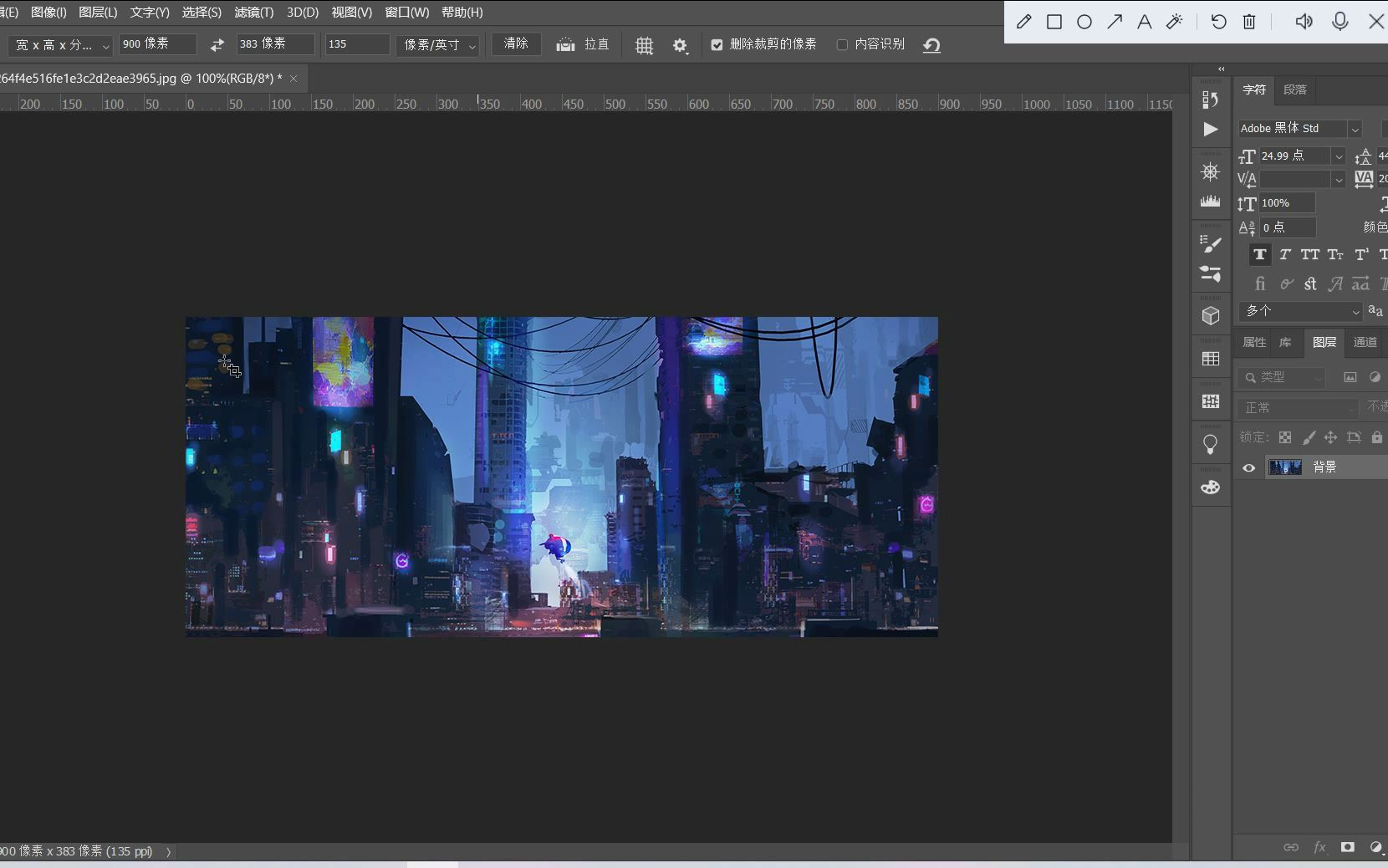Open the 正常 blend mode dropdown

point(1298,408)
